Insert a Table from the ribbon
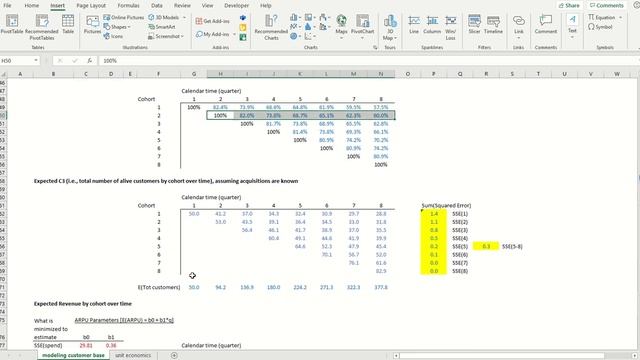Image resolution: width=640 pixels, height=360 pixels. coord(68,24)
